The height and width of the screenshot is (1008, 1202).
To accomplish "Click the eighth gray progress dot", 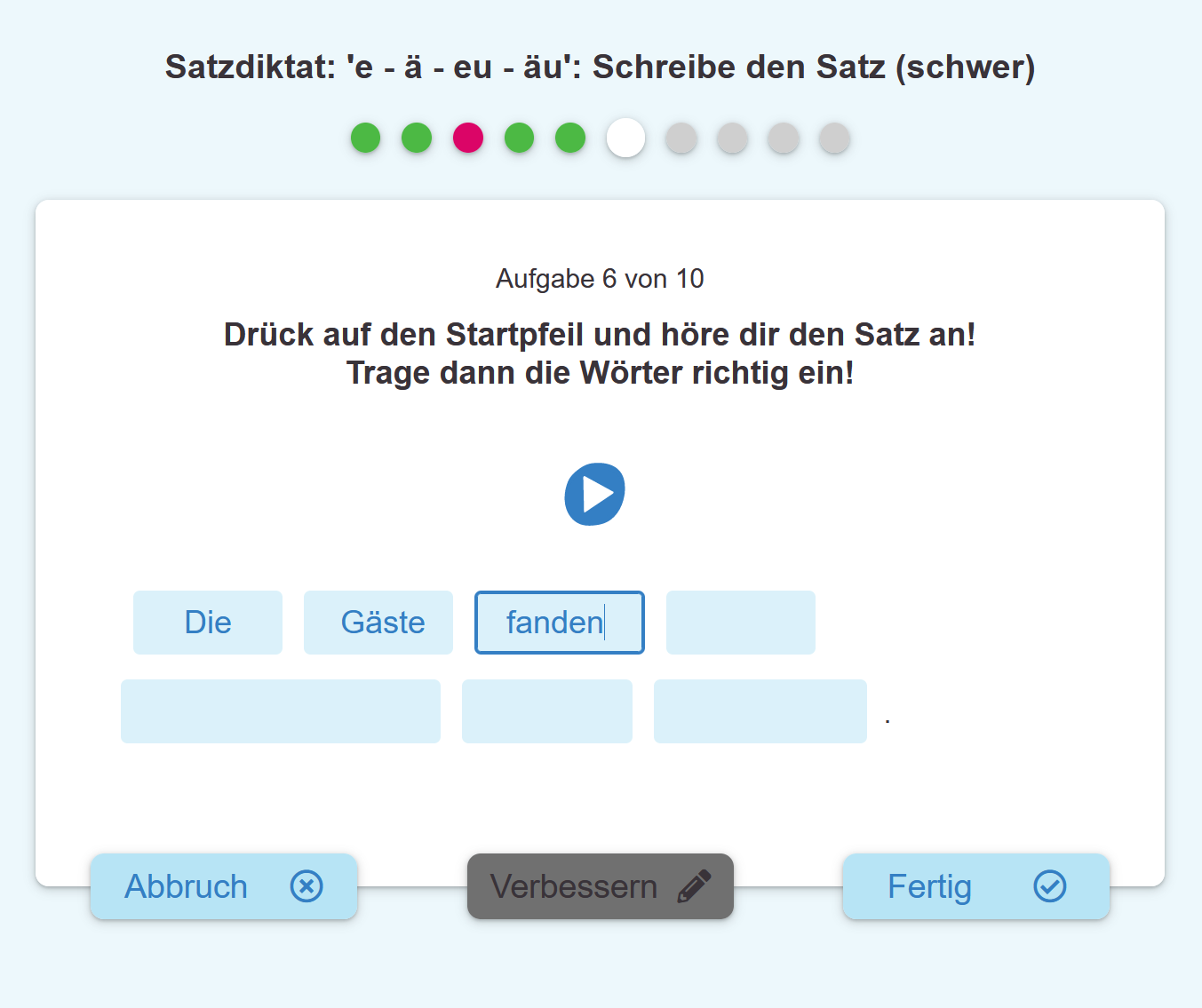I will [731, 138].
